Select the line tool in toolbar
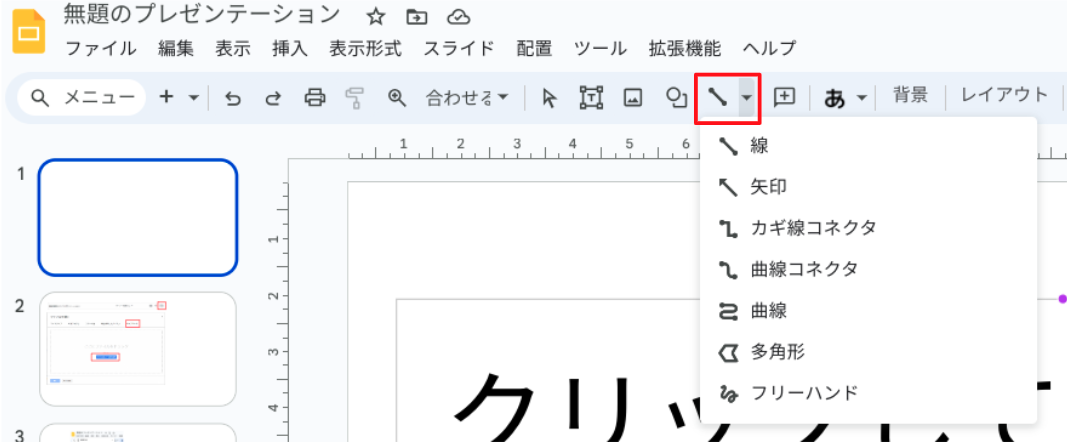Image resolution: width=1067 pixels, height=444 pixels. click(717, 98)
